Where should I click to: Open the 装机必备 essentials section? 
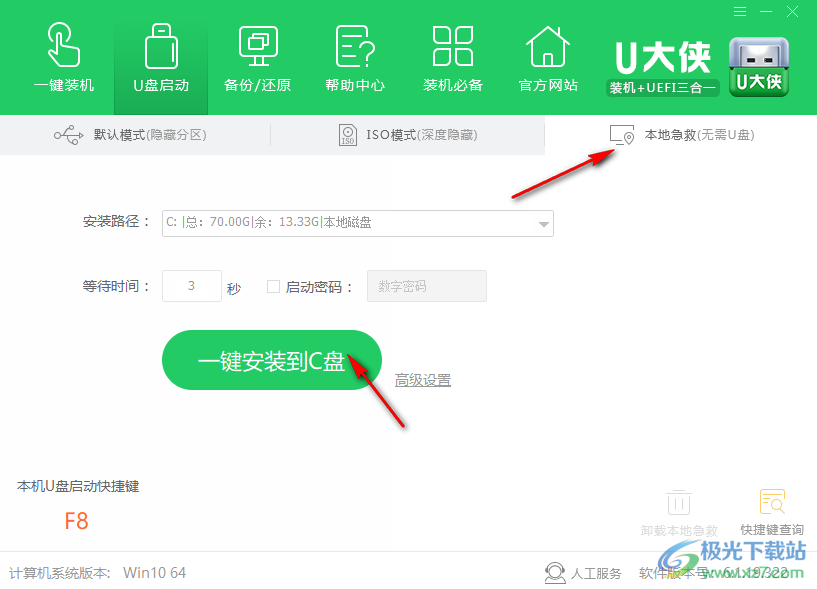[452, 57]
